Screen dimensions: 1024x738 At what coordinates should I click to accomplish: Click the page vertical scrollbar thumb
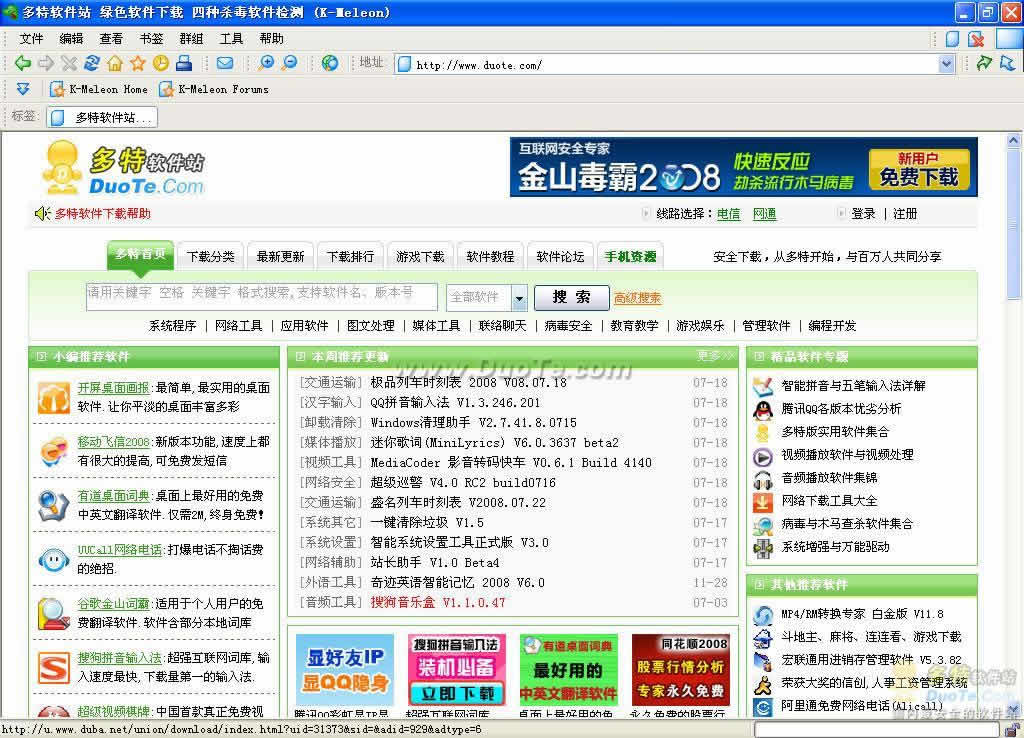point(1014,223)
